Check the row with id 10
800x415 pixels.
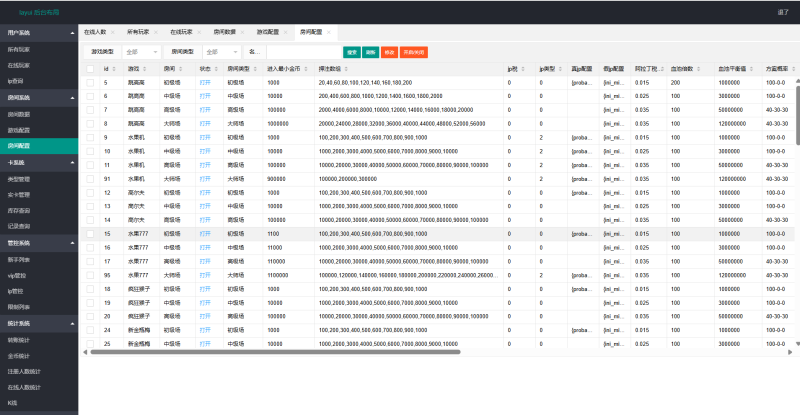90,152
